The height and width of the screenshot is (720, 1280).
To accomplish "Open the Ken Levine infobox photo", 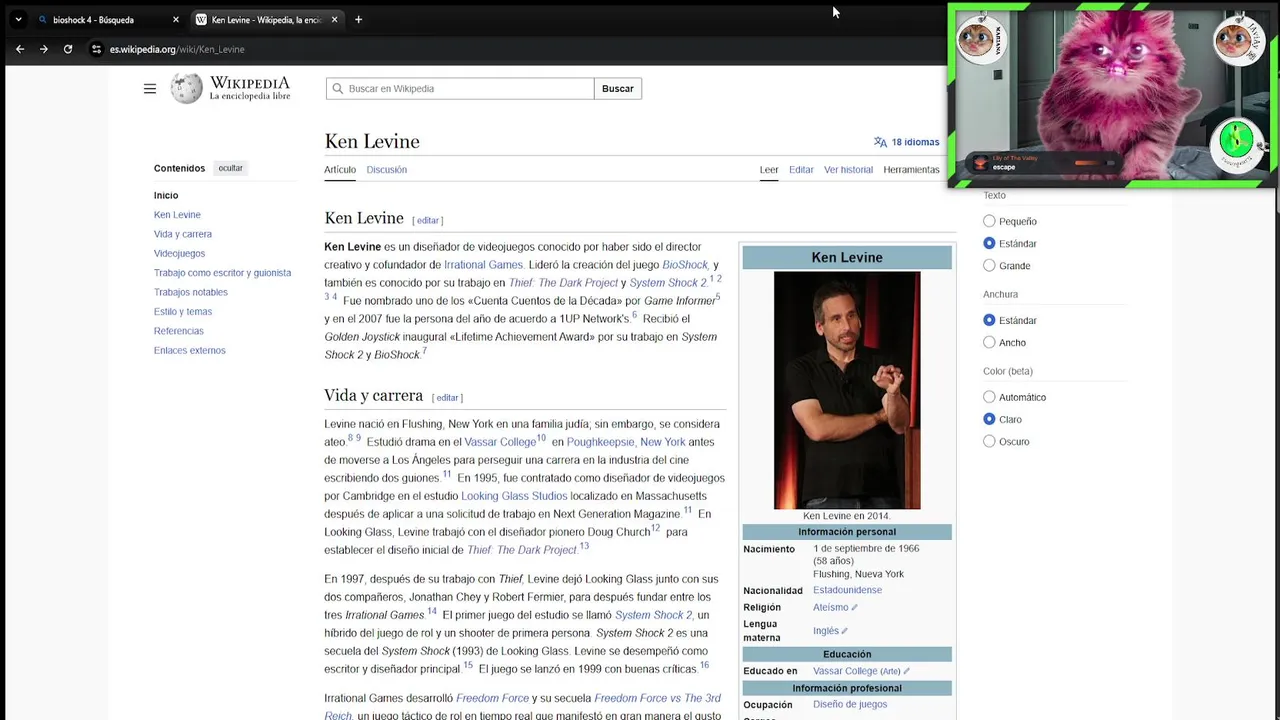I will [x=847, y=390].
